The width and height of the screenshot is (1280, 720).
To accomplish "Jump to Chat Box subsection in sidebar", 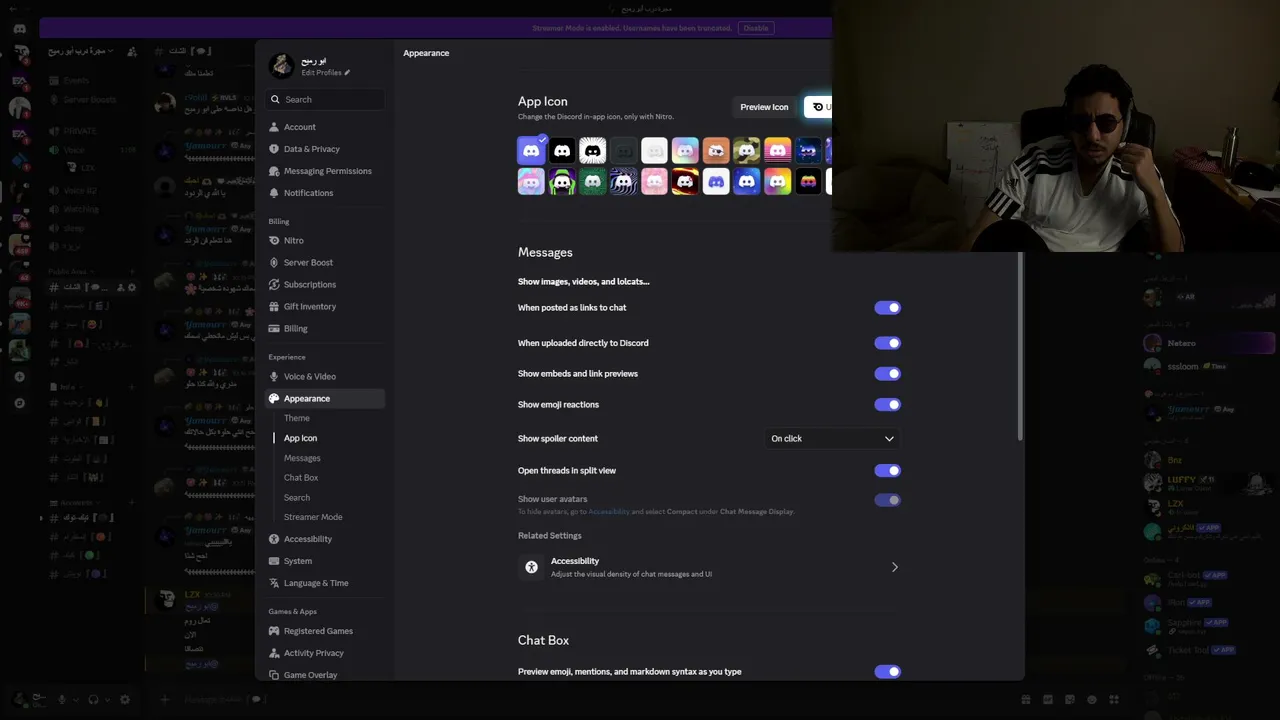I will pyautogui.click(x=301, y=478).
